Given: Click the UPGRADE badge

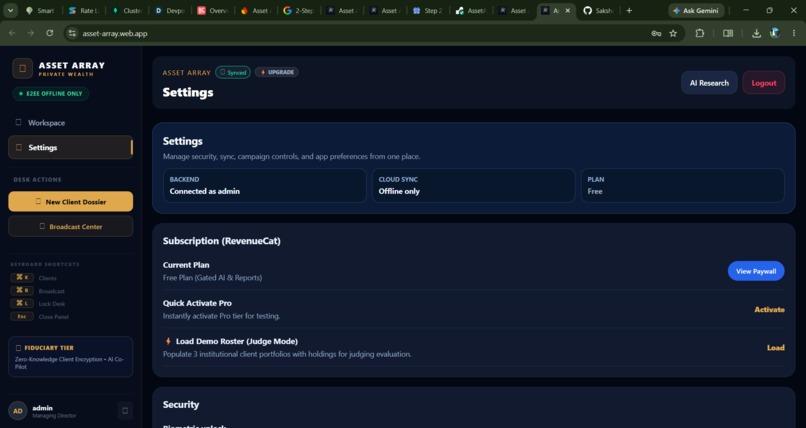Looking at the screenshot, I should point(277,72).
